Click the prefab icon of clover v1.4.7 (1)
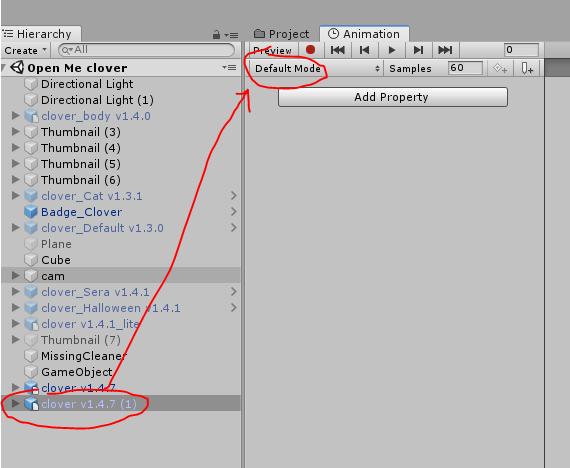Image resolution: width=570 pixels, height=468 pixels. pyautogui.click(x=31, y=404)
